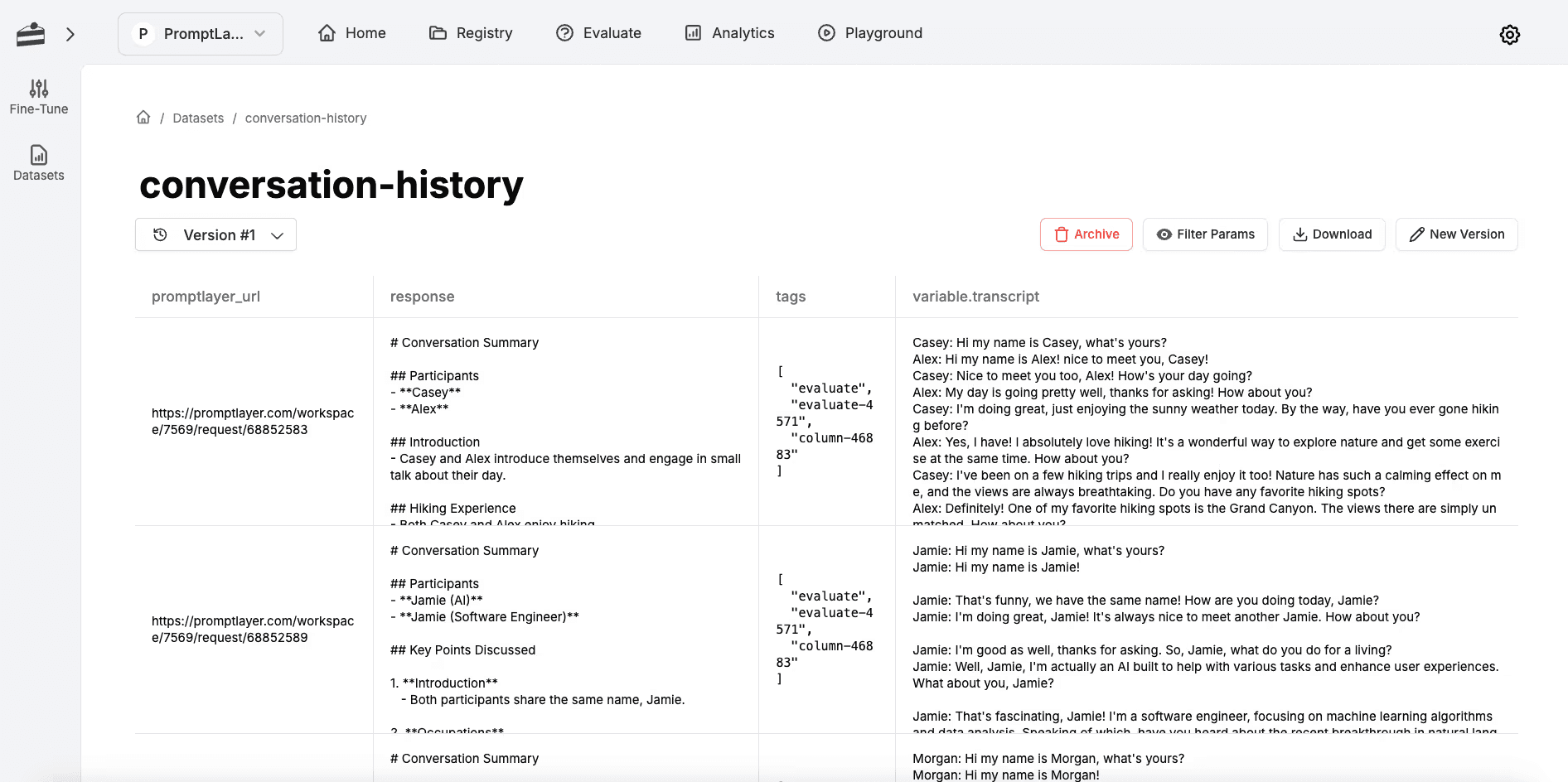
Task: Click the breadcrumb home icon
Action: tap(143, 117)
